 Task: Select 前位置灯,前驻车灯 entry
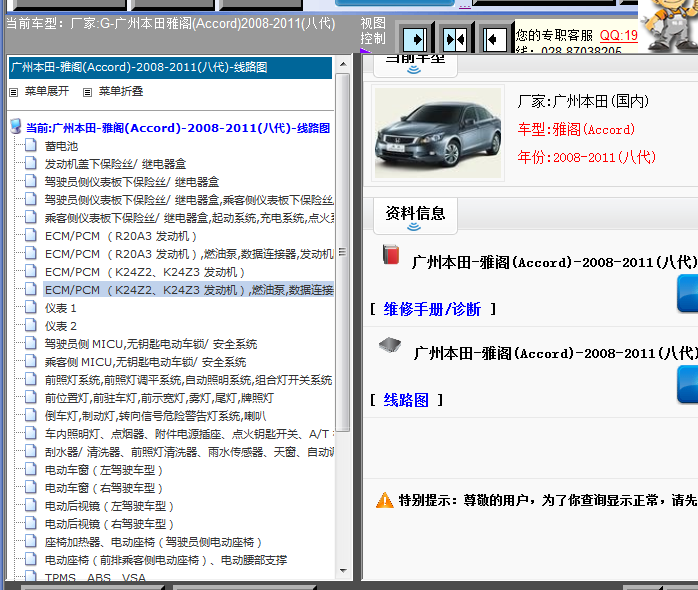[159, 398]
